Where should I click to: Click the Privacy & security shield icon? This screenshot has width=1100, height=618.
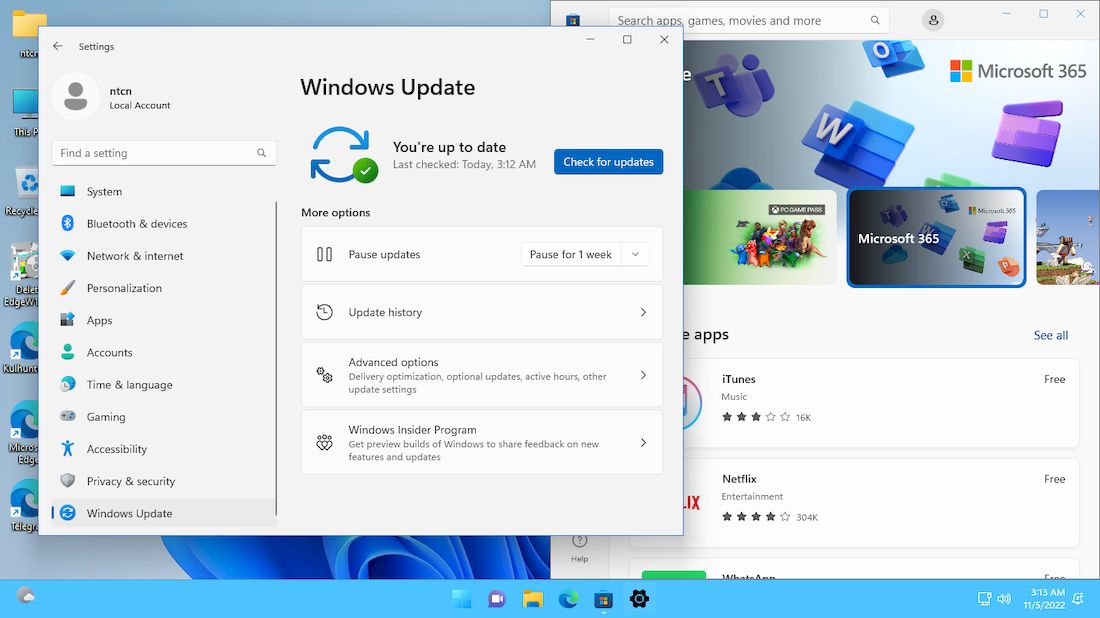point(67,481)
